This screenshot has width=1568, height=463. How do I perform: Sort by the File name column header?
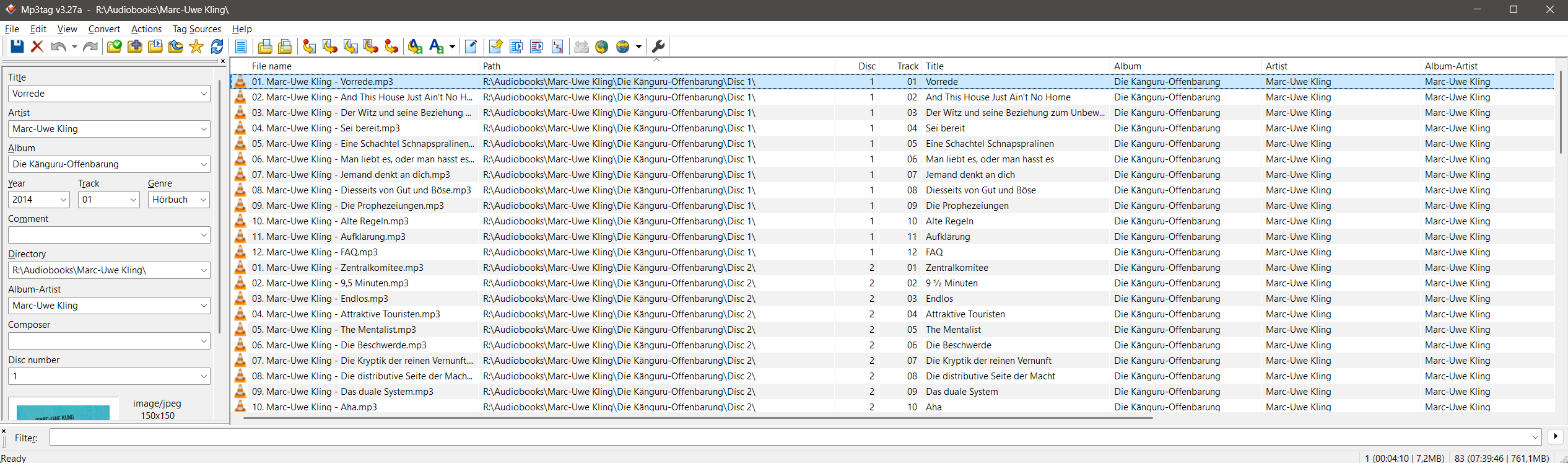[x=364, y=66]
